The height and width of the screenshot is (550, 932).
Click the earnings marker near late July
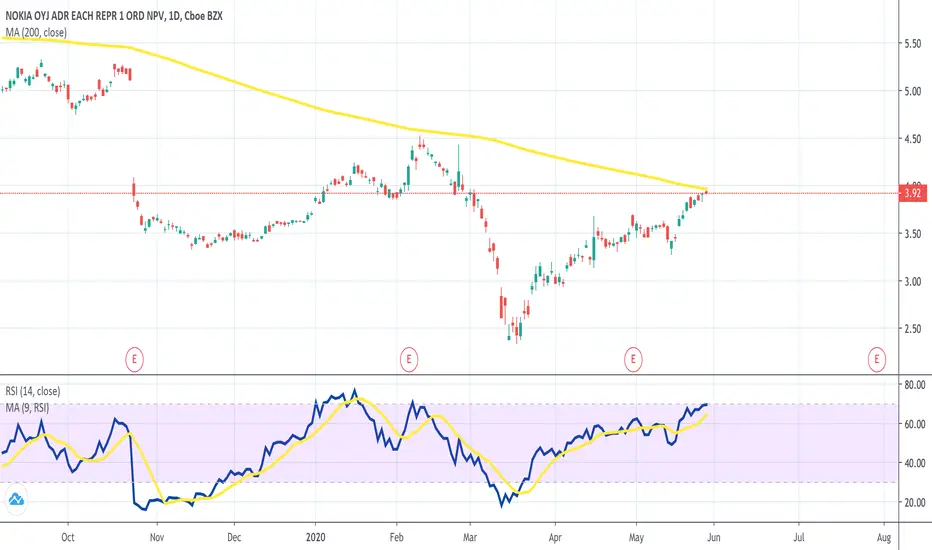[877, 359]
